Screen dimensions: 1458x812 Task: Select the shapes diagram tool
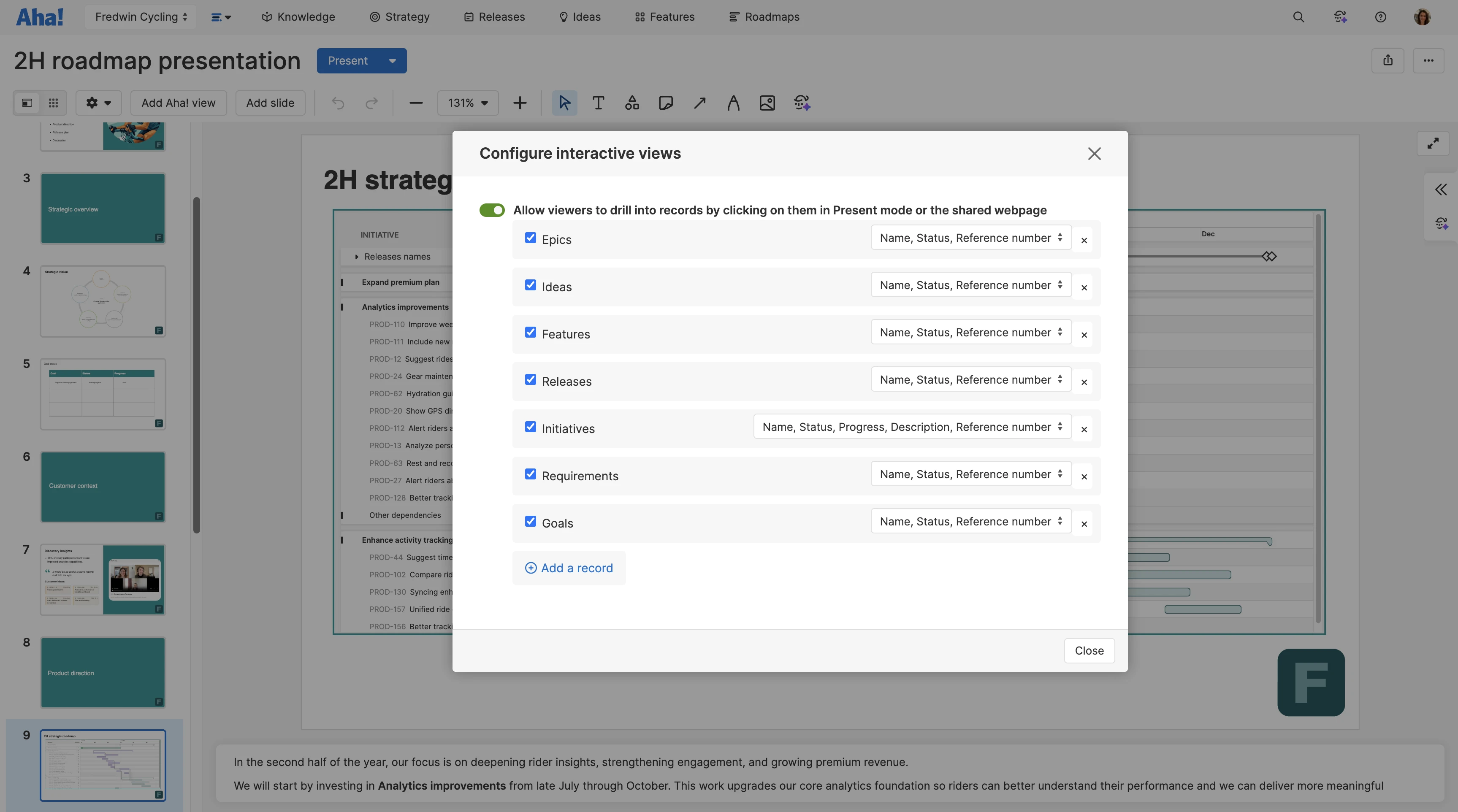[631, 103]
